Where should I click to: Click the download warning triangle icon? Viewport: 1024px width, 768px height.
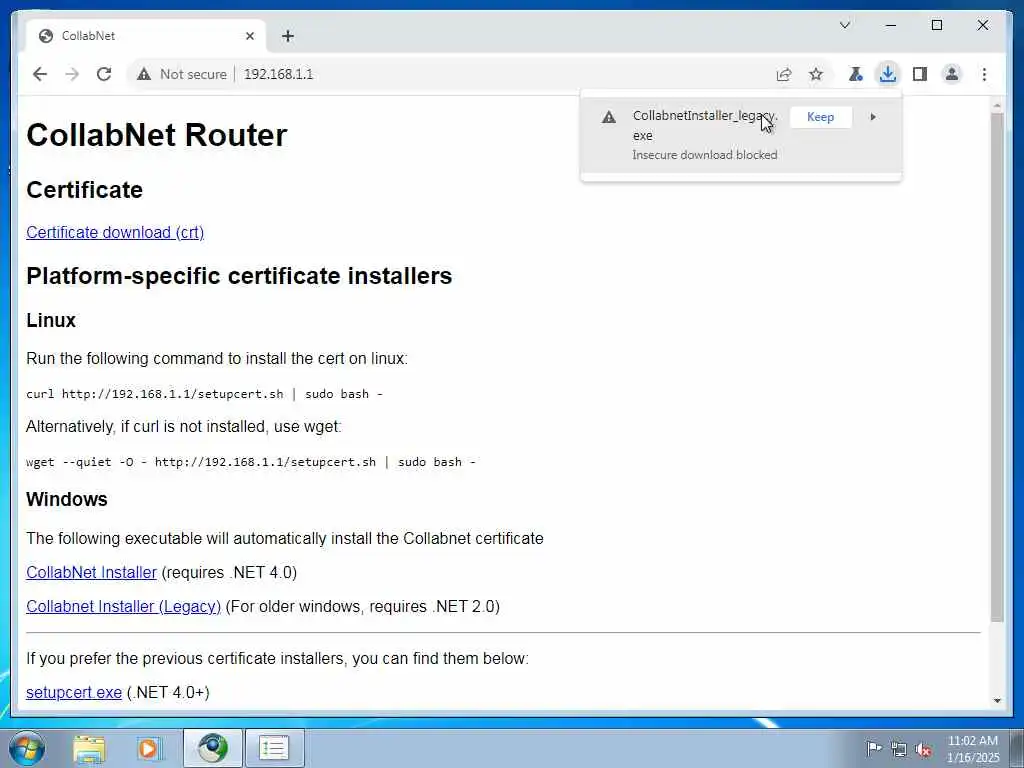(x=609, y=117)
